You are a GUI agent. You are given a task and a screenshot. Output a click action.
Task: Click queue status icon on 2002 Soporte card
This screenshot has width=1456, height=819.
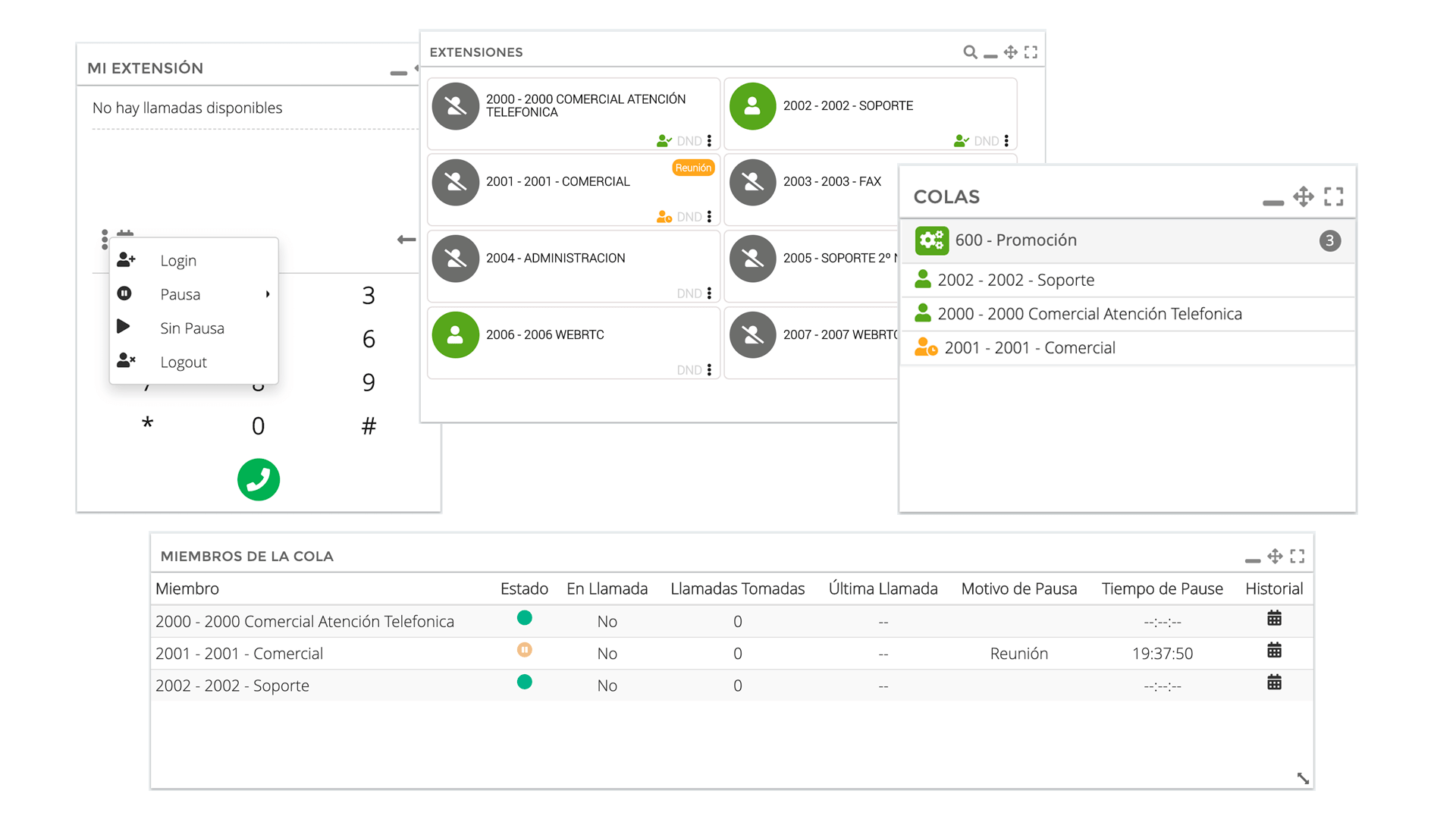coord(962,141)
